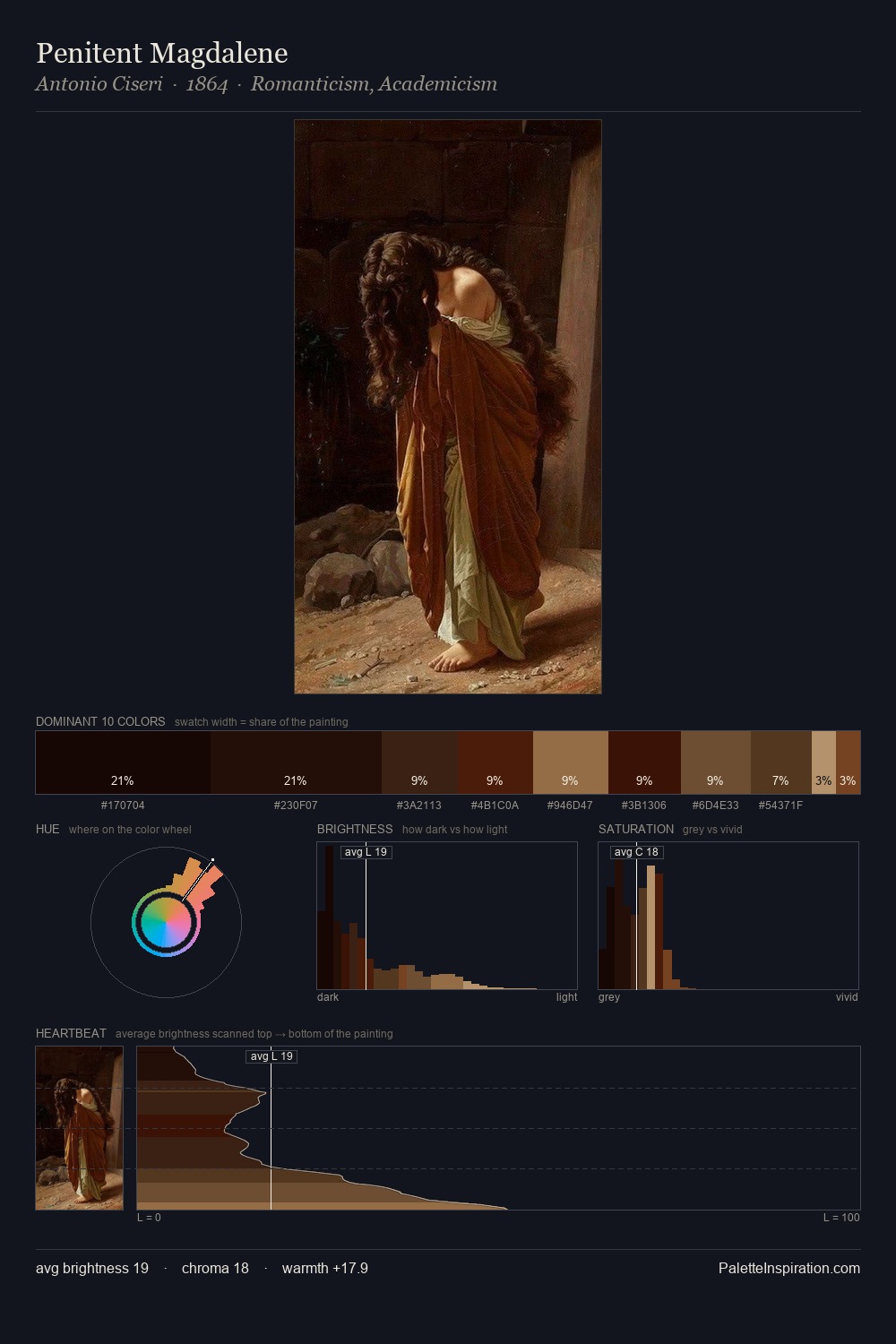Click "avg C 18" label in Saturation histogram
Viewport: 896px width, 1344px height.
click(636, 852)
